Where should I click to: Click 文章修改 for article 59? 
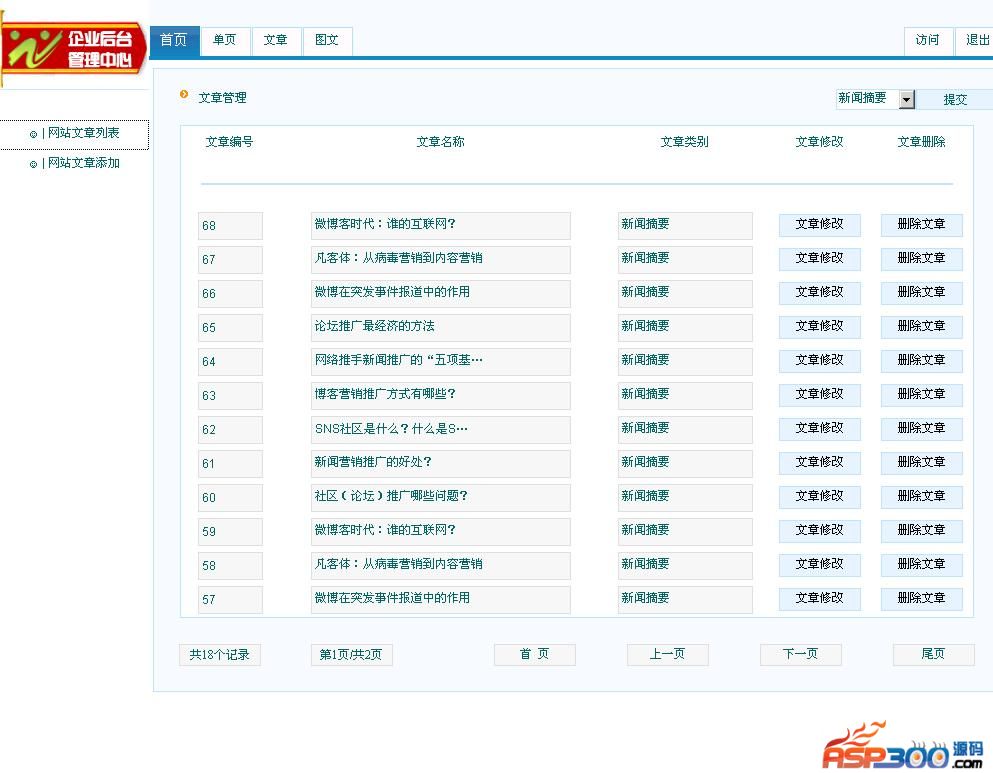click(x=819, y=531)
